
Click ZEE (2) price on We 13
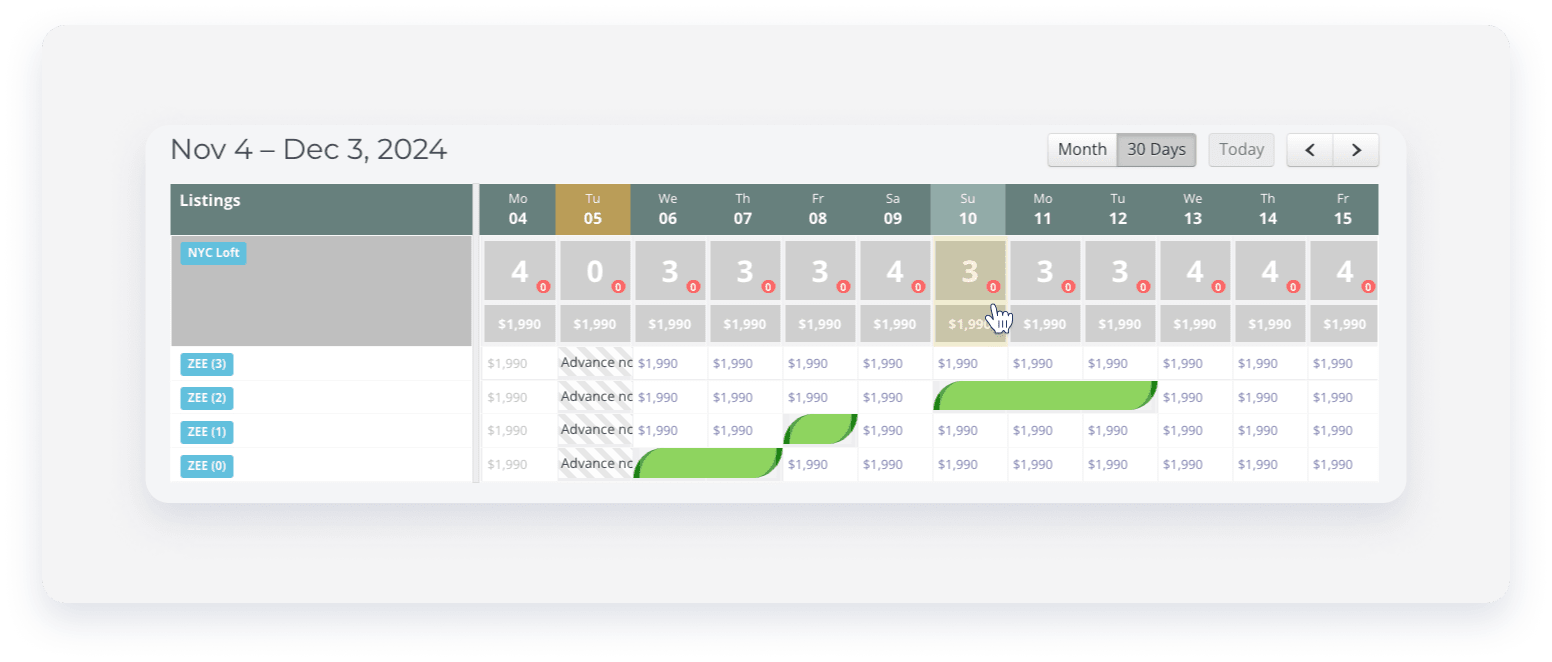[1182, 397]
